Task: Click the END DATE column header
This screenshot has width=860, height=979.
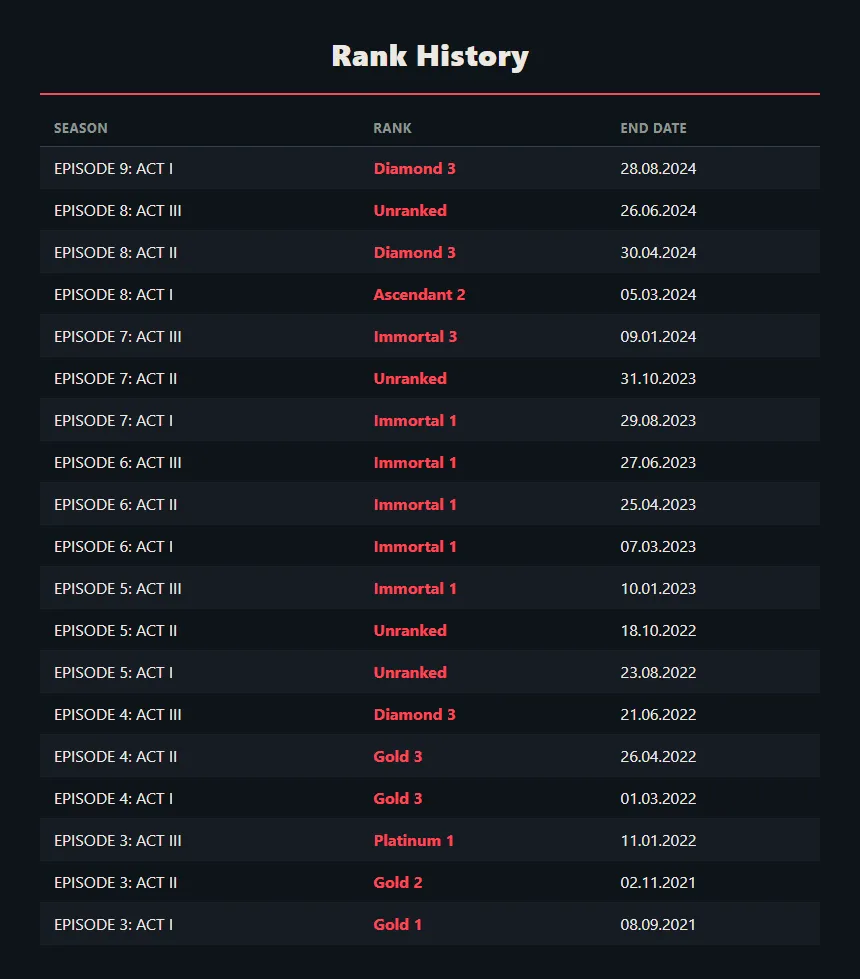Action: coord(653,128)
